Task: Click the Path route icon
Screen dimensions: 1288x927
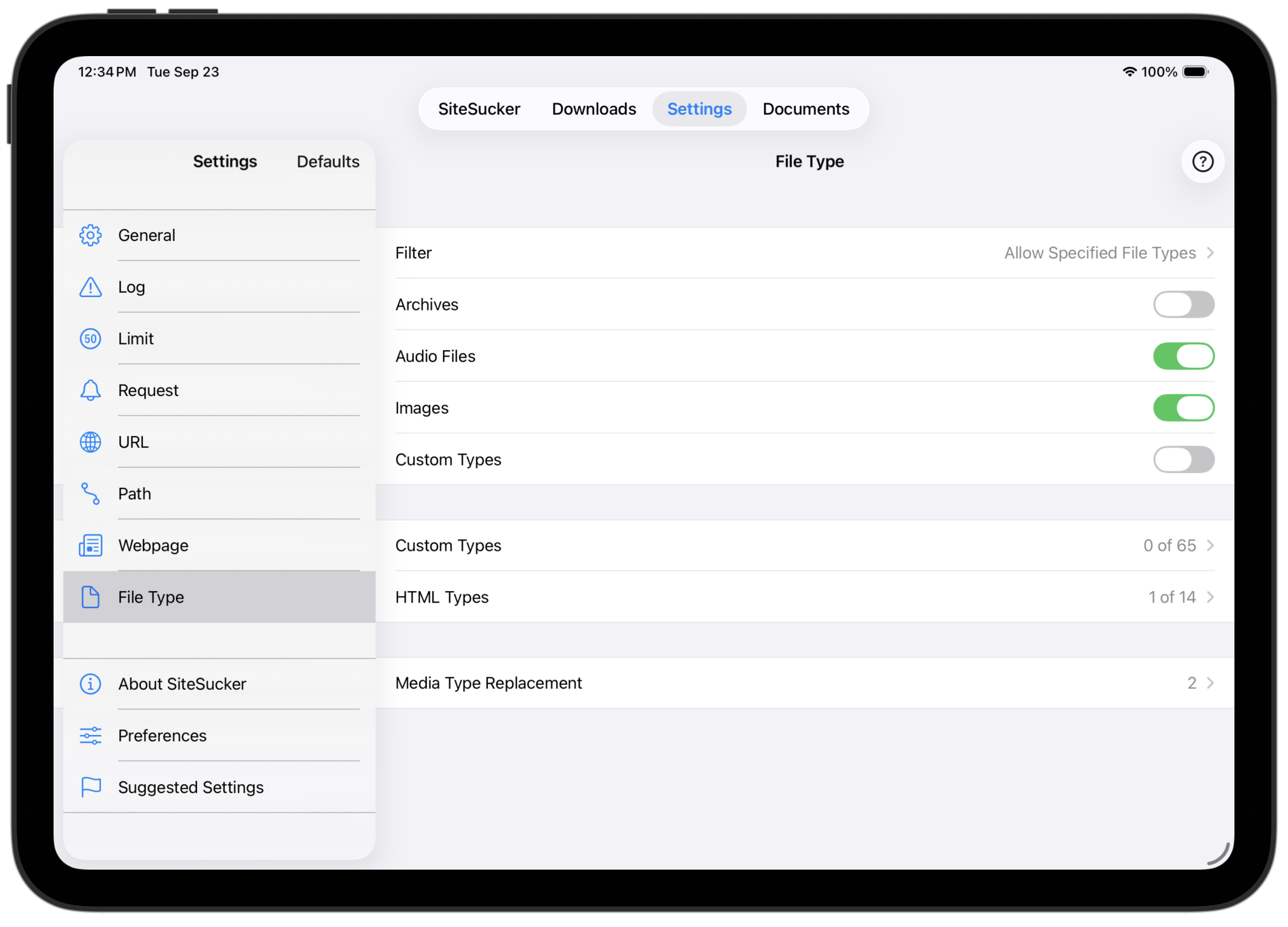Action: coord(91,493)
